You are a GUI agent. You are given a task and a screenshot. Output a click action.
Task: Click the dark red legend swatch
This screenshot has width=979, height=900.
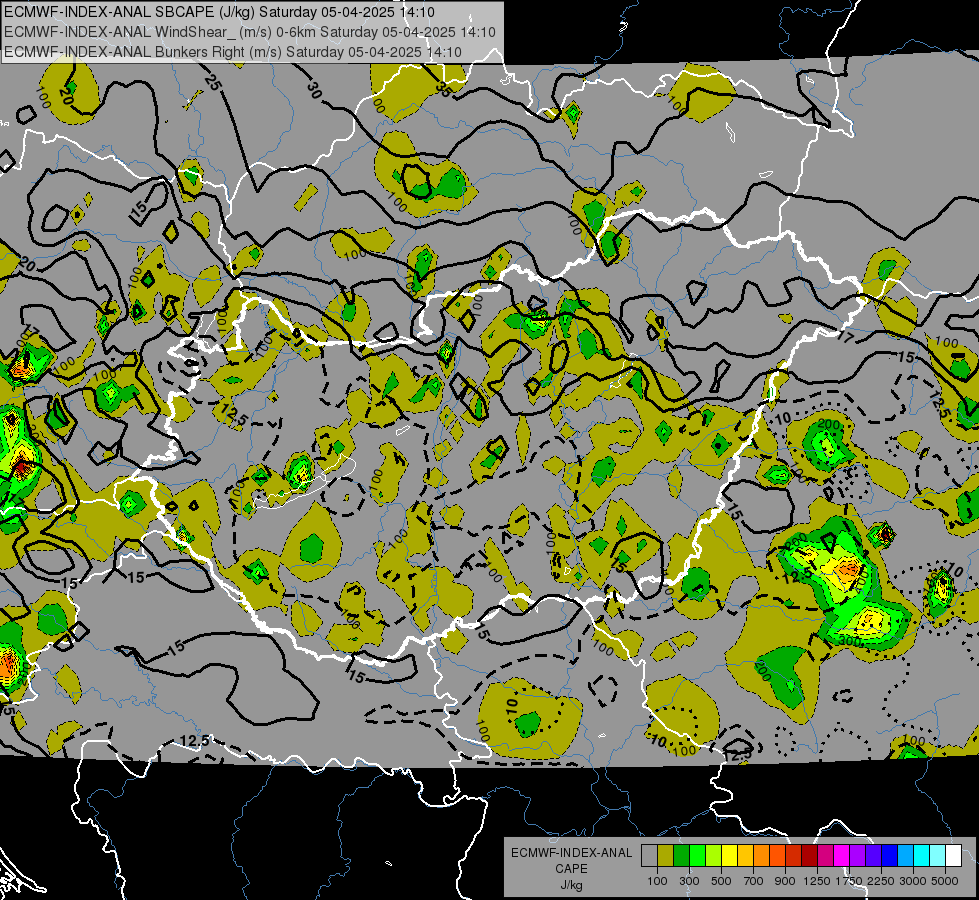tap(809, 856)
